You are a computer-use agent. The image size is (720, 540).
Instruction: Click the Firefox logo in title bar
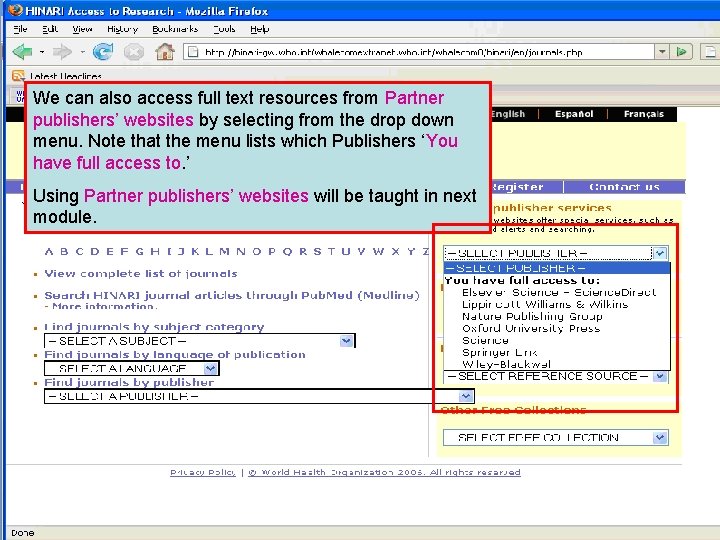click(15, 10)
